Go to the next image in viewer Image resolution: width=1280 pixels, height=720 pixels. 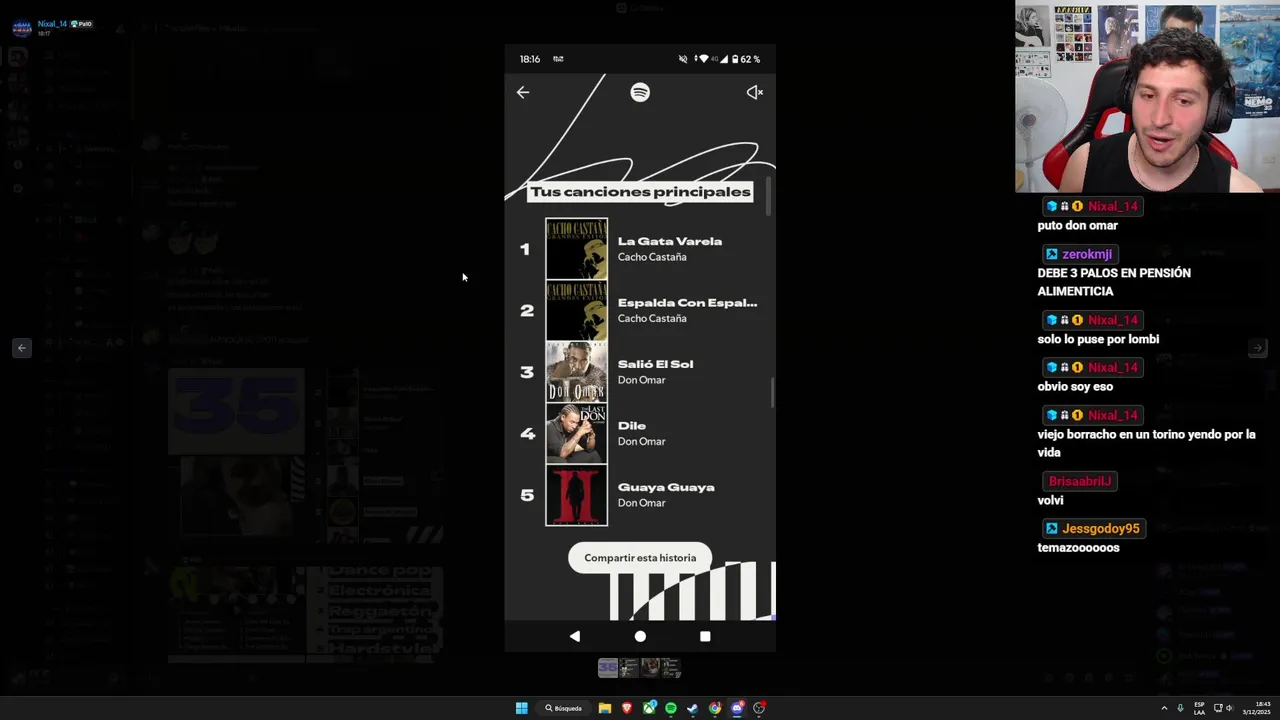point(1257,348)
